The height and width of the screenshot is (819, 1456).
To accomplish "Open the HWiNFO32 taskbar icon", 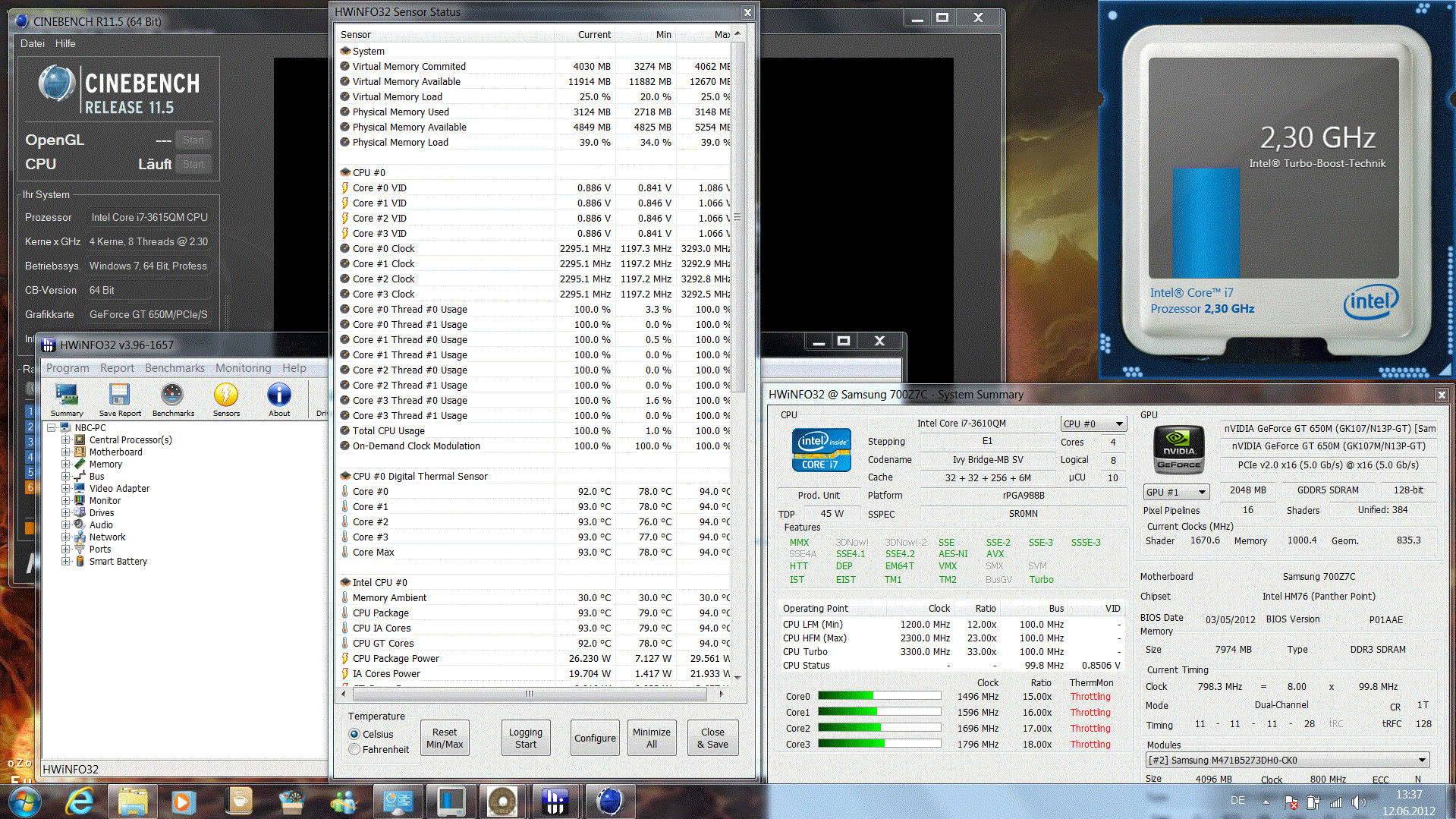I will (x=555, y=802).
